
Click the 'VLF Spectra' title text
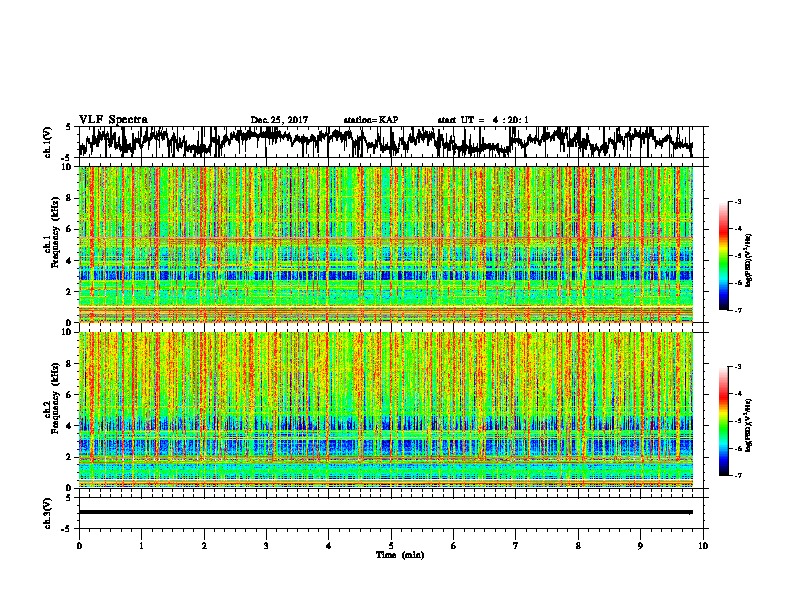[x=113, y=120]
